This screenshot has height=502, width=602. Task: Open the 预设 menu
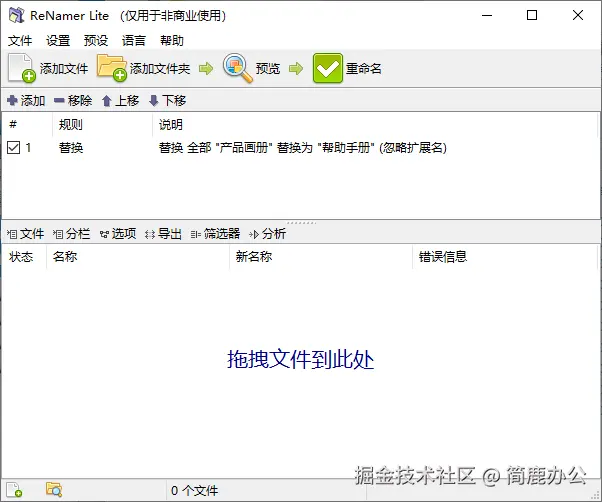(x=96, y=40)
